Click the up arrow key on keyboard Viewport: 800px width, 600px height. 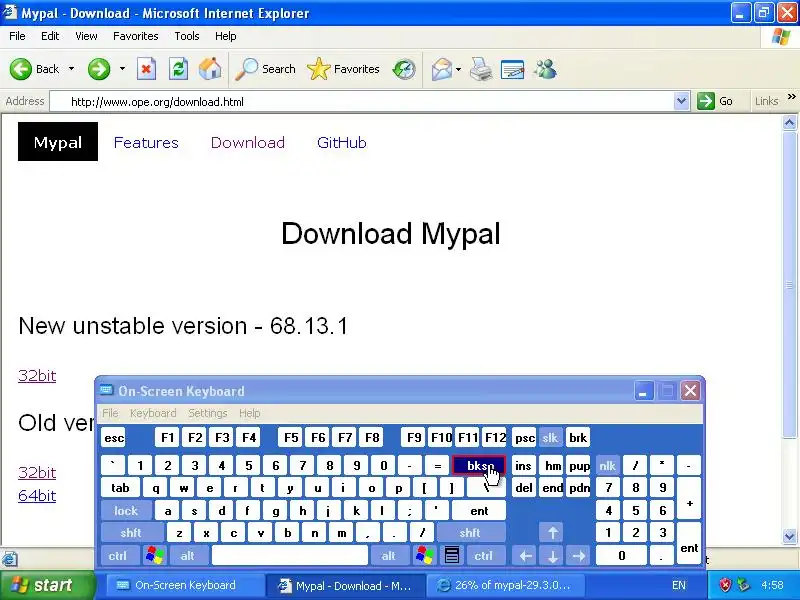553,533
